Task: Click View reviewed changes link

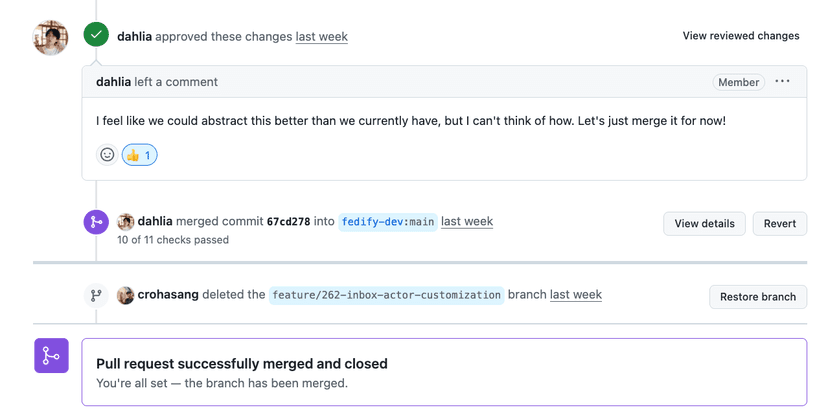Action: pos(740,36)
